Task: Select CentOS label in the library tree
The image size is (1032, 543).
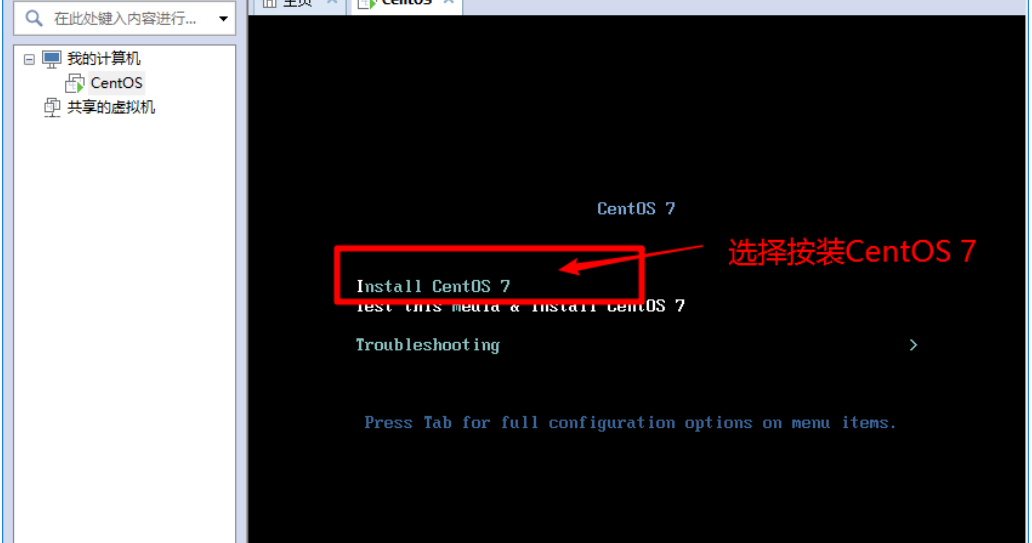Action: pyautogui.click(x=116, y=83)
